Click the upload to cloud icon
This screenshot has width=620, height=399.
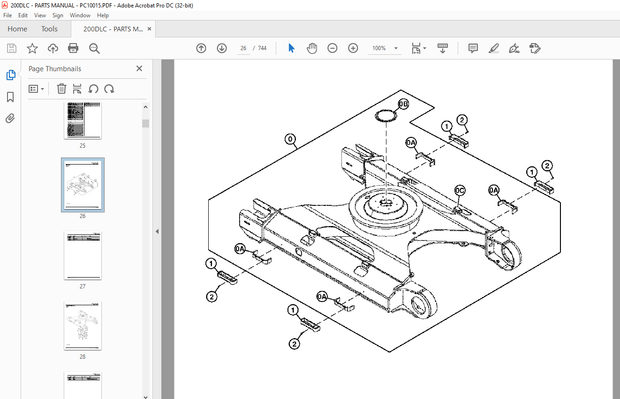53,48
